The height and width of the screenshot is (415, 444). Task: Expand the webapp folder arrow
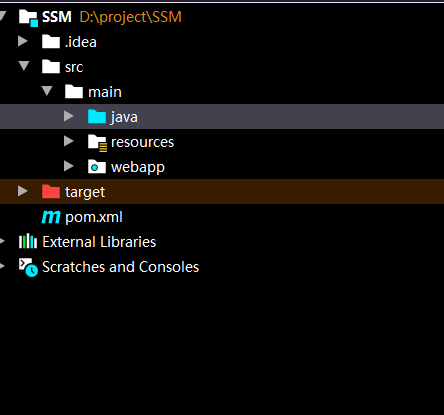point(69,166)
